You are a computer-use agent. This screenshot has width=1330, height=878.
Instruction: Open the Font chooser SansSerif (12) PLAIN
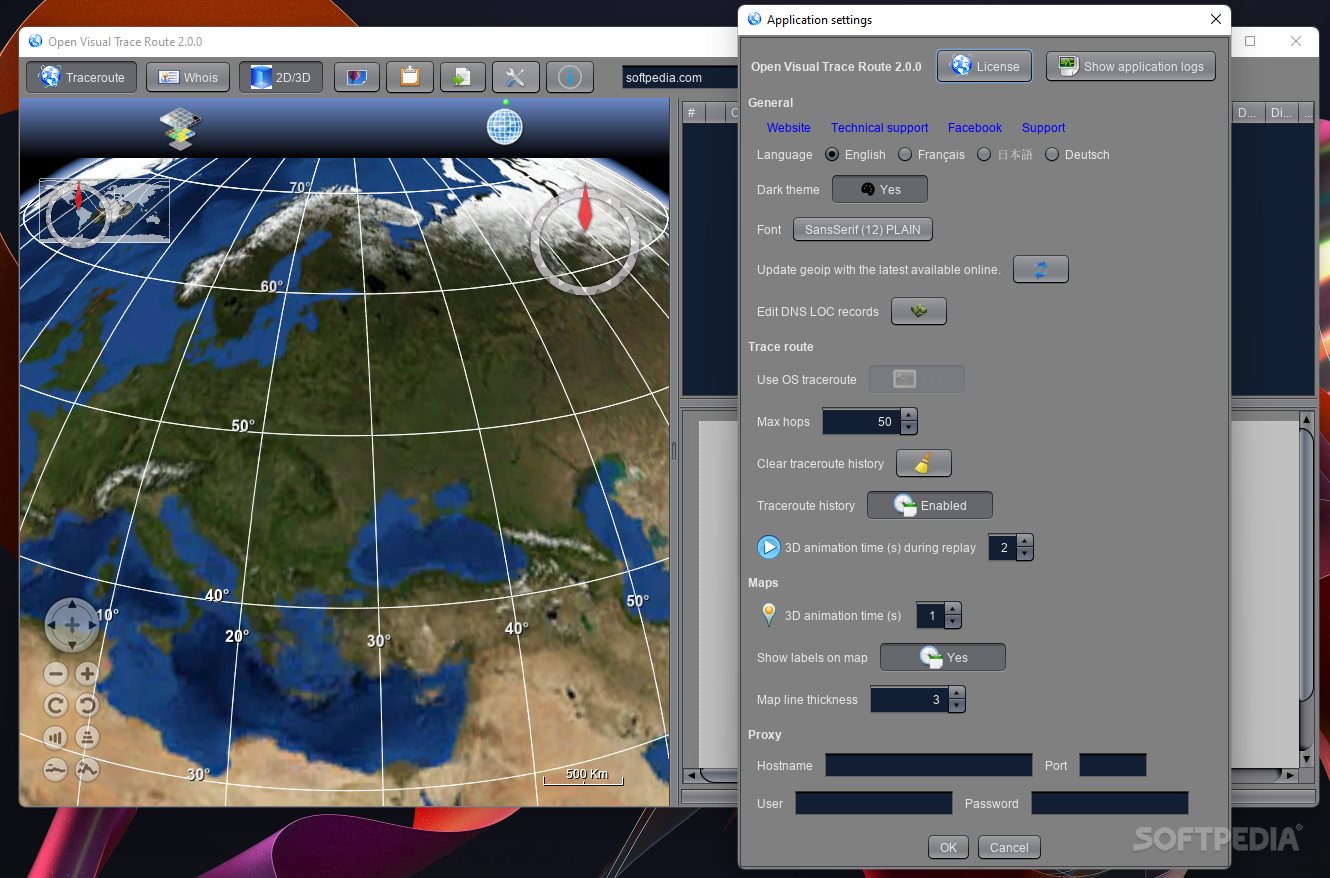click(x=863, y=229)
